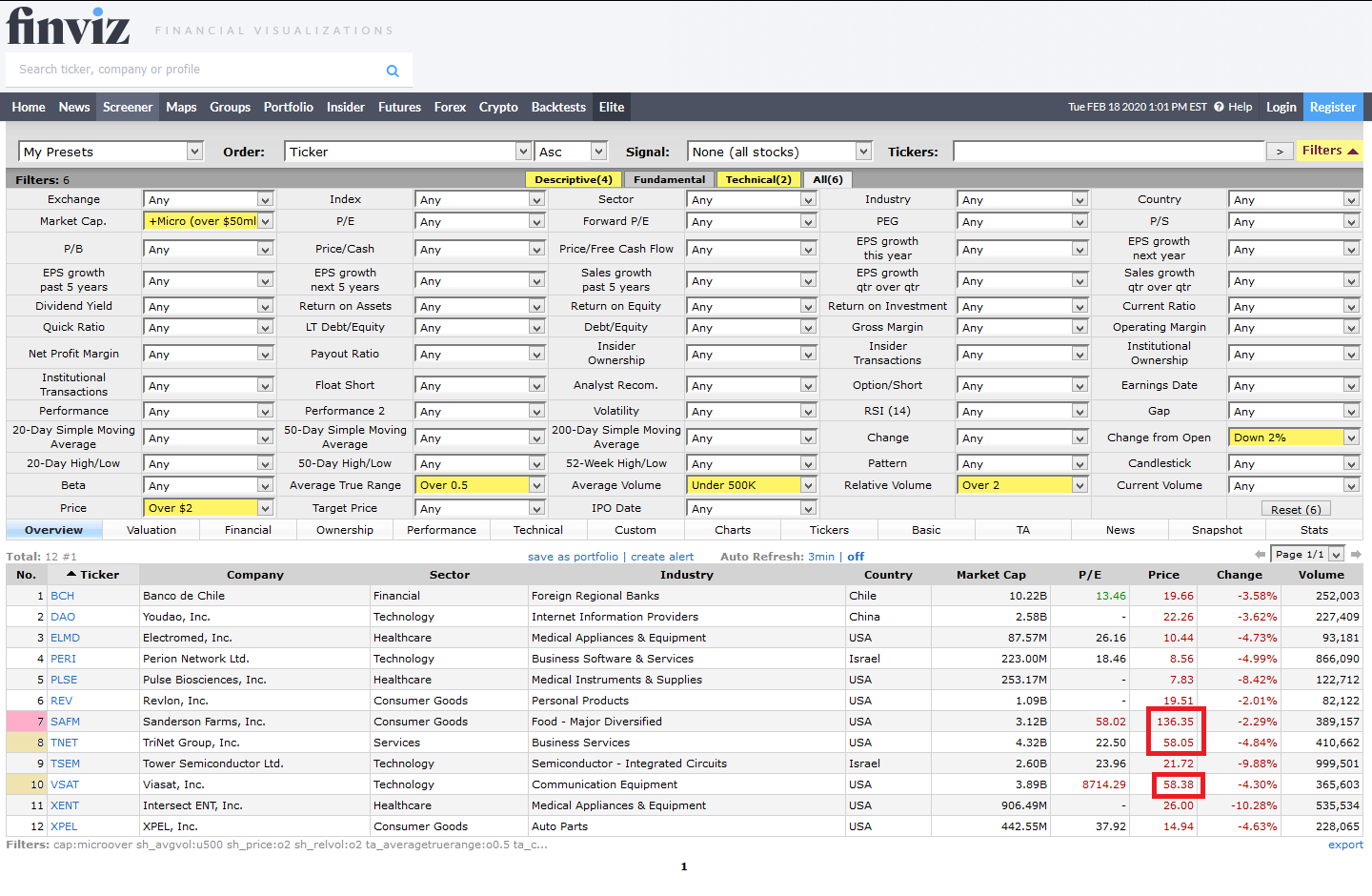Viewport: 1372px width, 896px height.
Task: Open the News menu item
Action: coord(74,107)
